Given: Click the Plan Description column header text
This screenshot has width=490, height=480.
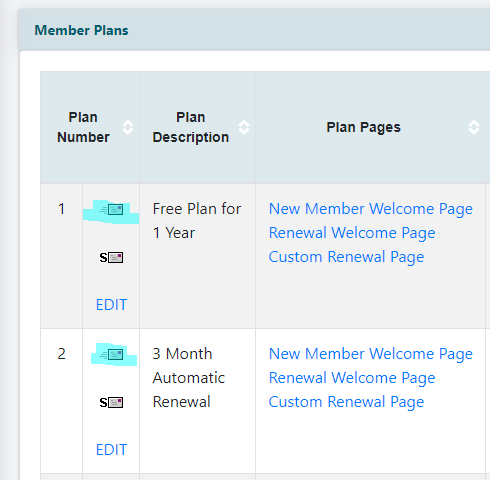Looking at the screenshot, I should tap(191, 127).
